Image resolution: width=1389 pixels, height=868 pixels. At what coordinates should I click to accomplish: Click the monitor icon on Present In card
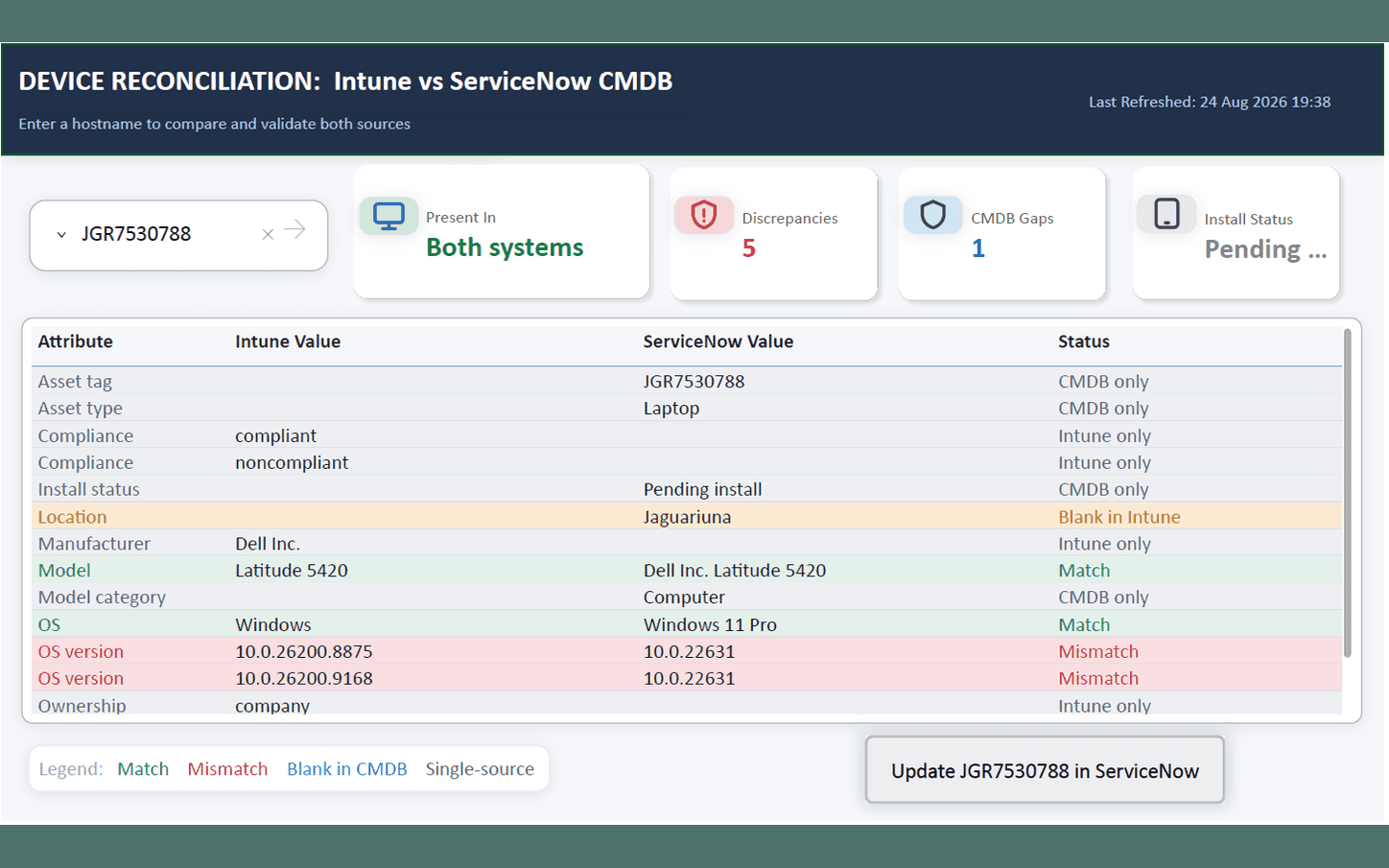click(x=388, y=216)
